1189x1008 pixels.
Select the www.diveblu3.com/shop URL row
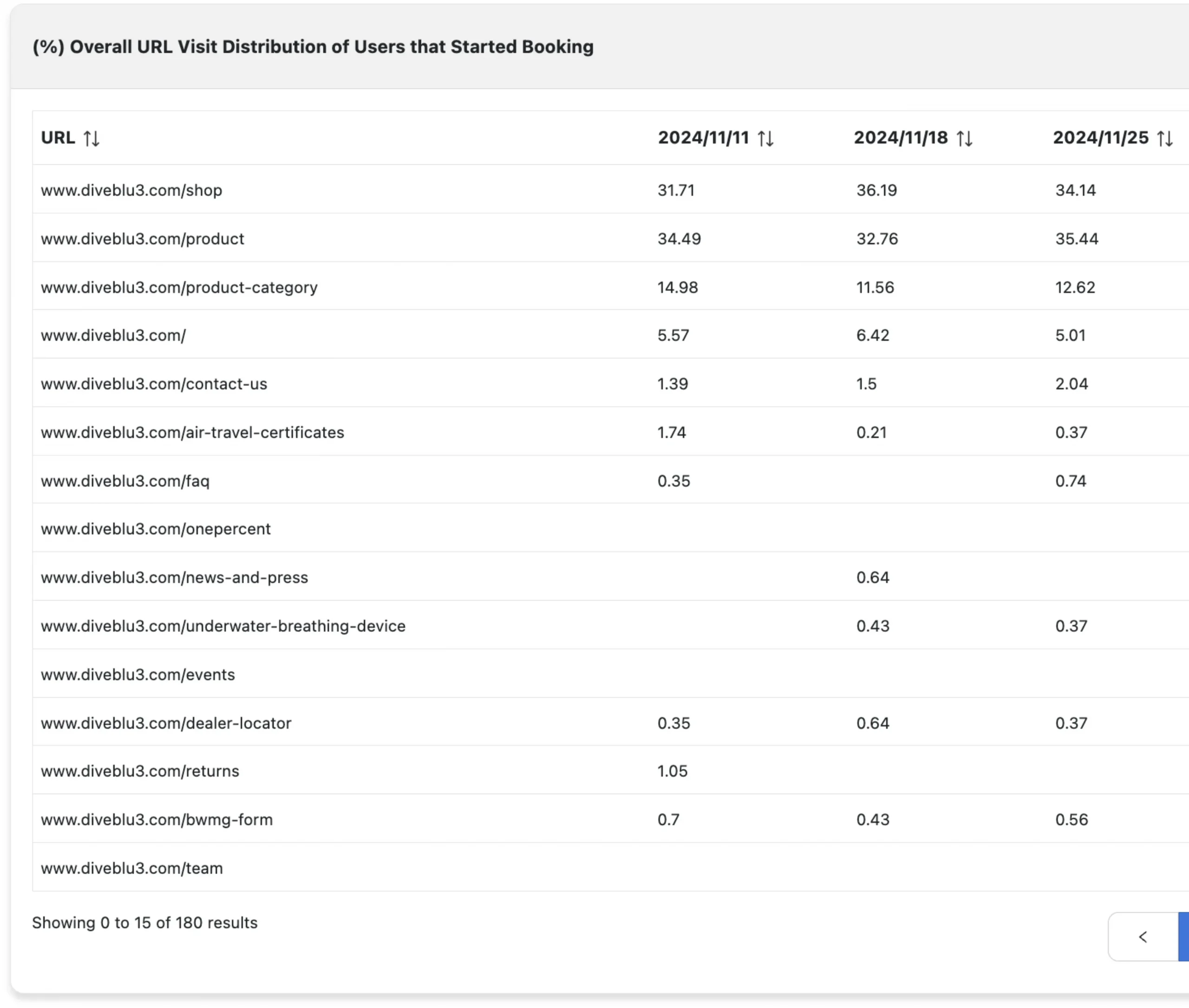tap(131, 190)
